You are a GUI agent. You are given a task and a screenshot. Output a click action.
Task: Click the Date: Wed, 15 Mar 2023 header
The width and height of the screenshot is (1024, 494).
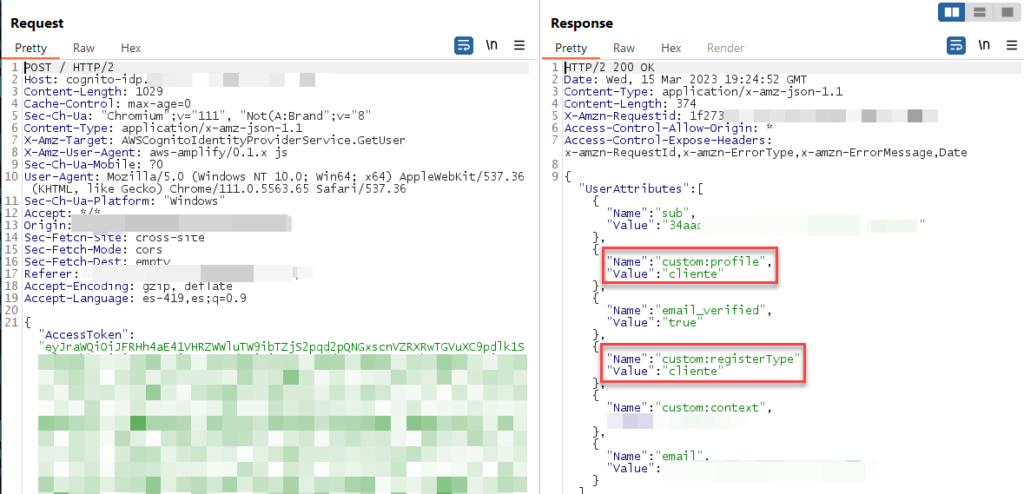[x=685, y=80]
